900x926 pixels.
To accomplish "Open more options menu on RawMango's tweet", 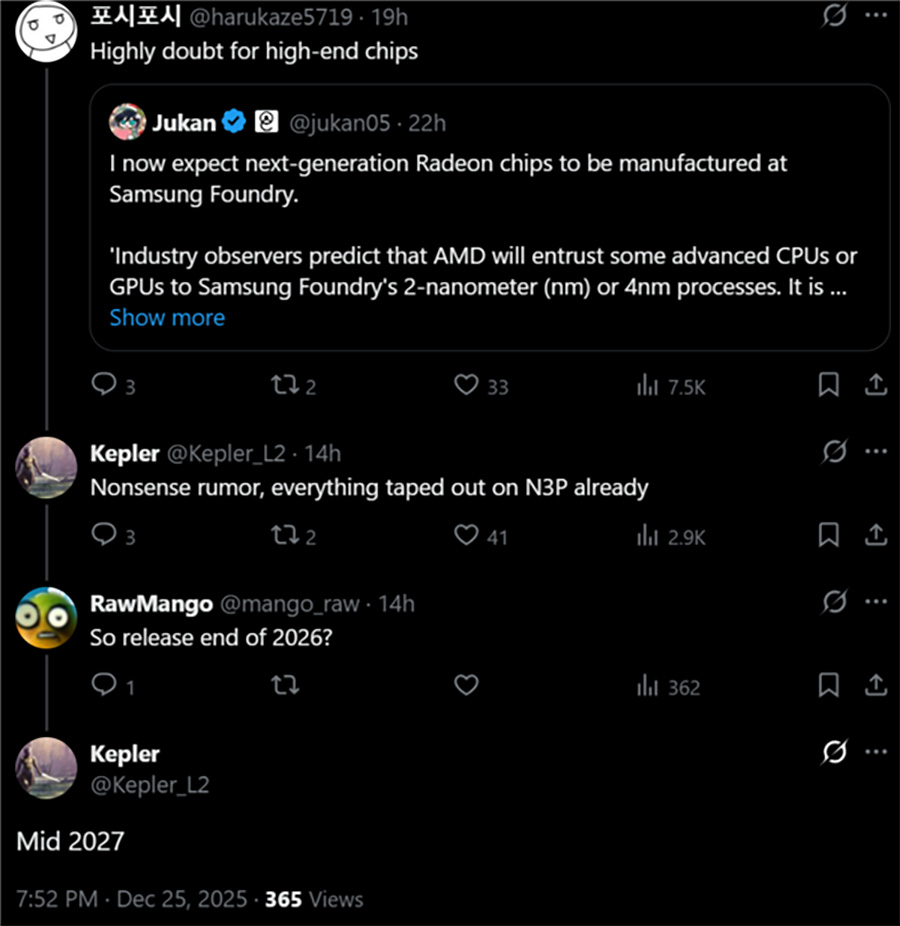I will click(x=876, y=602).
